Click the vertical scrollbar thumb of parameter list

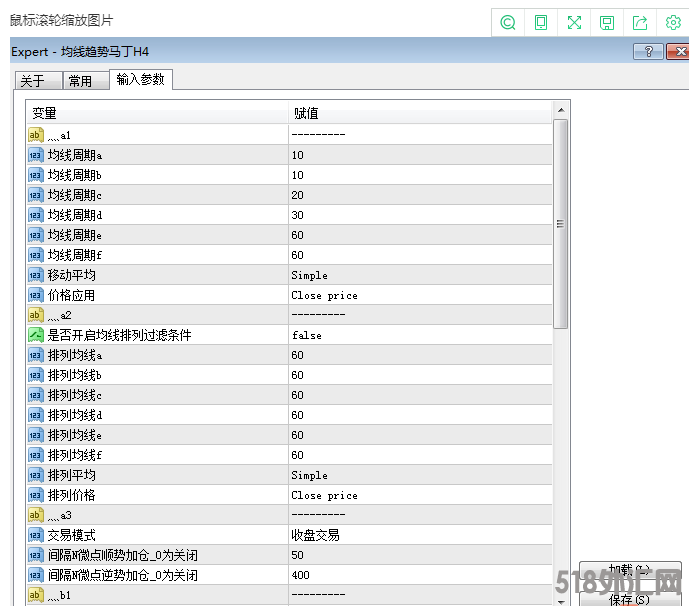pyautogui.click(x=561, y=224)
